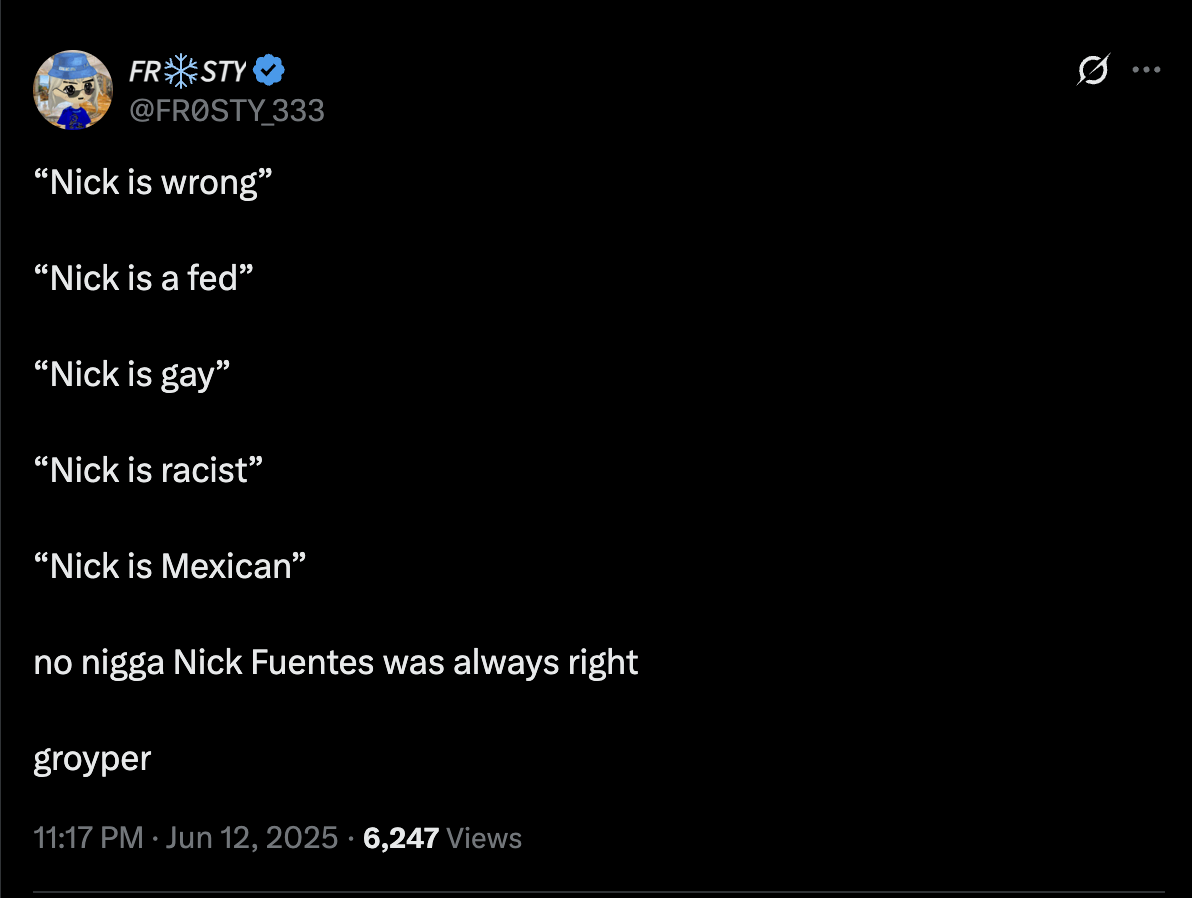Viewport: 1192px width, 898px height.
Task: Click the 6,247 view count number
Action: click(401, 837)
